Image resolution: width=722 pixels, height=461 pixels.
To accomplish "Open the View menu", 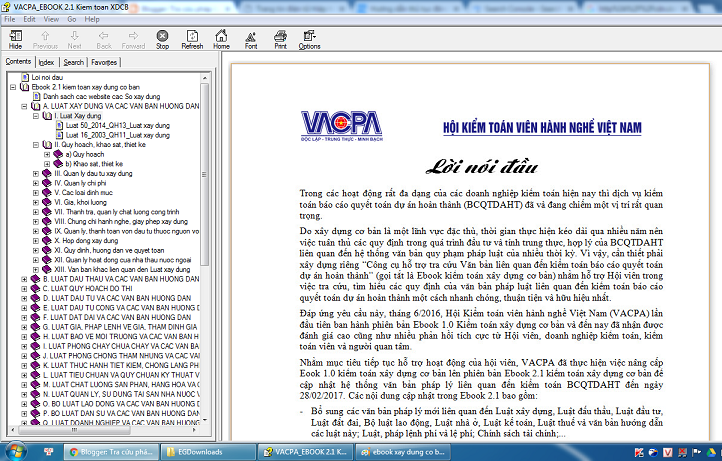I will 51,19.
